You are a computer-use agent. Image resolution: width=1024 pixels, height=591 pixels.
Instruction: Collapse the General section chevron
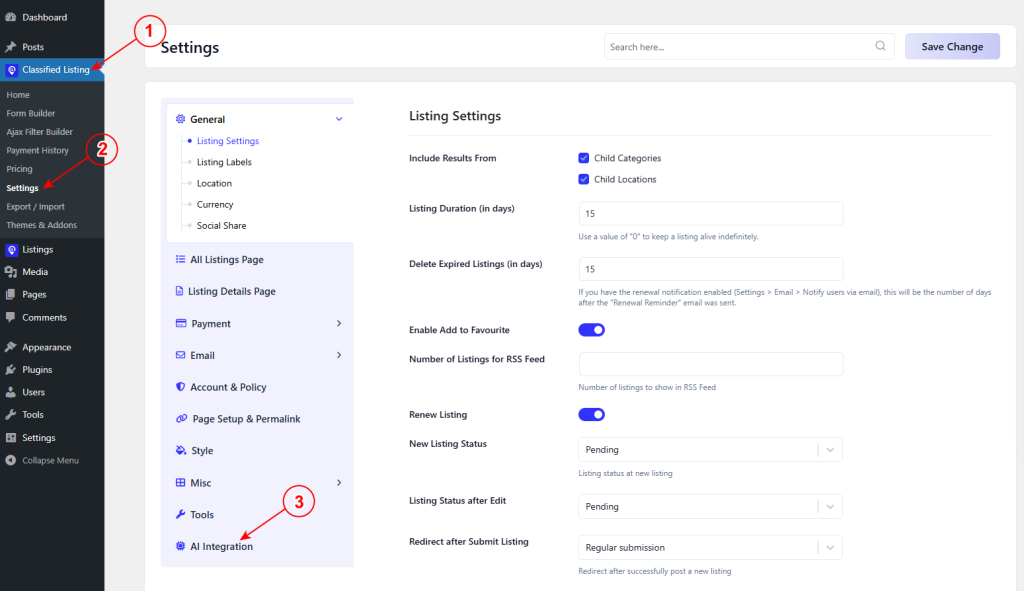click(339, 119)
